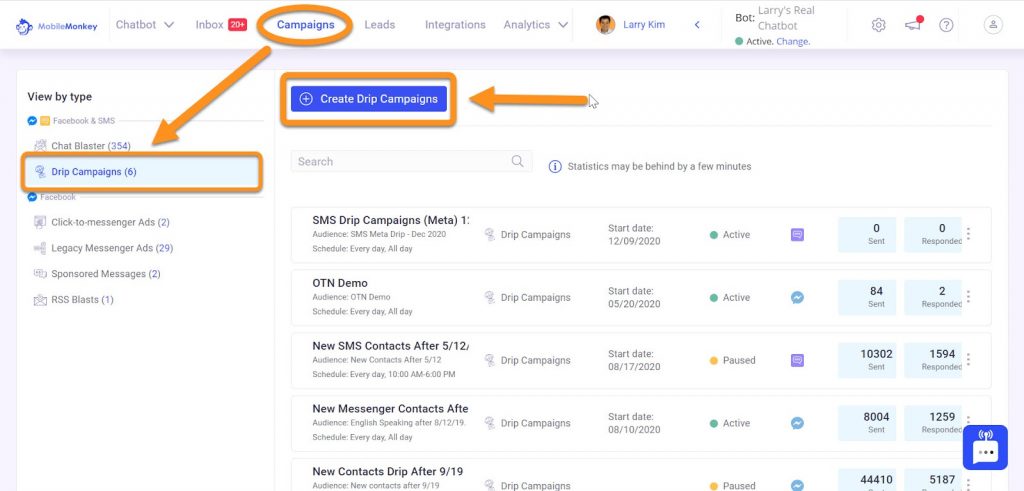The image size is (1024, 491).
Task: Open the Inbox tab
Action: (x=221, y=25)
